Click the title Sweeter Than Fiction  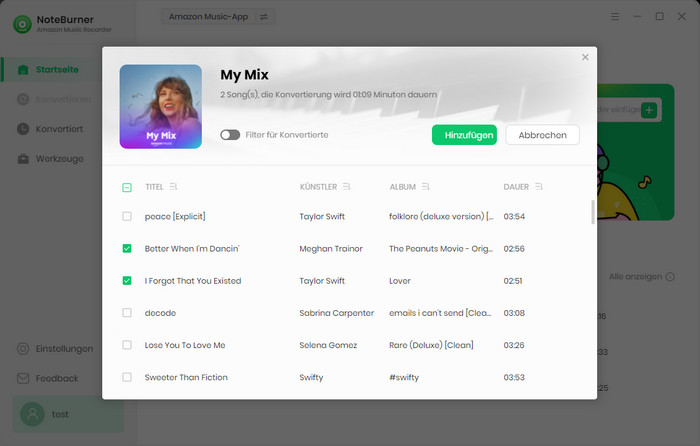click(x=186, y=377)
